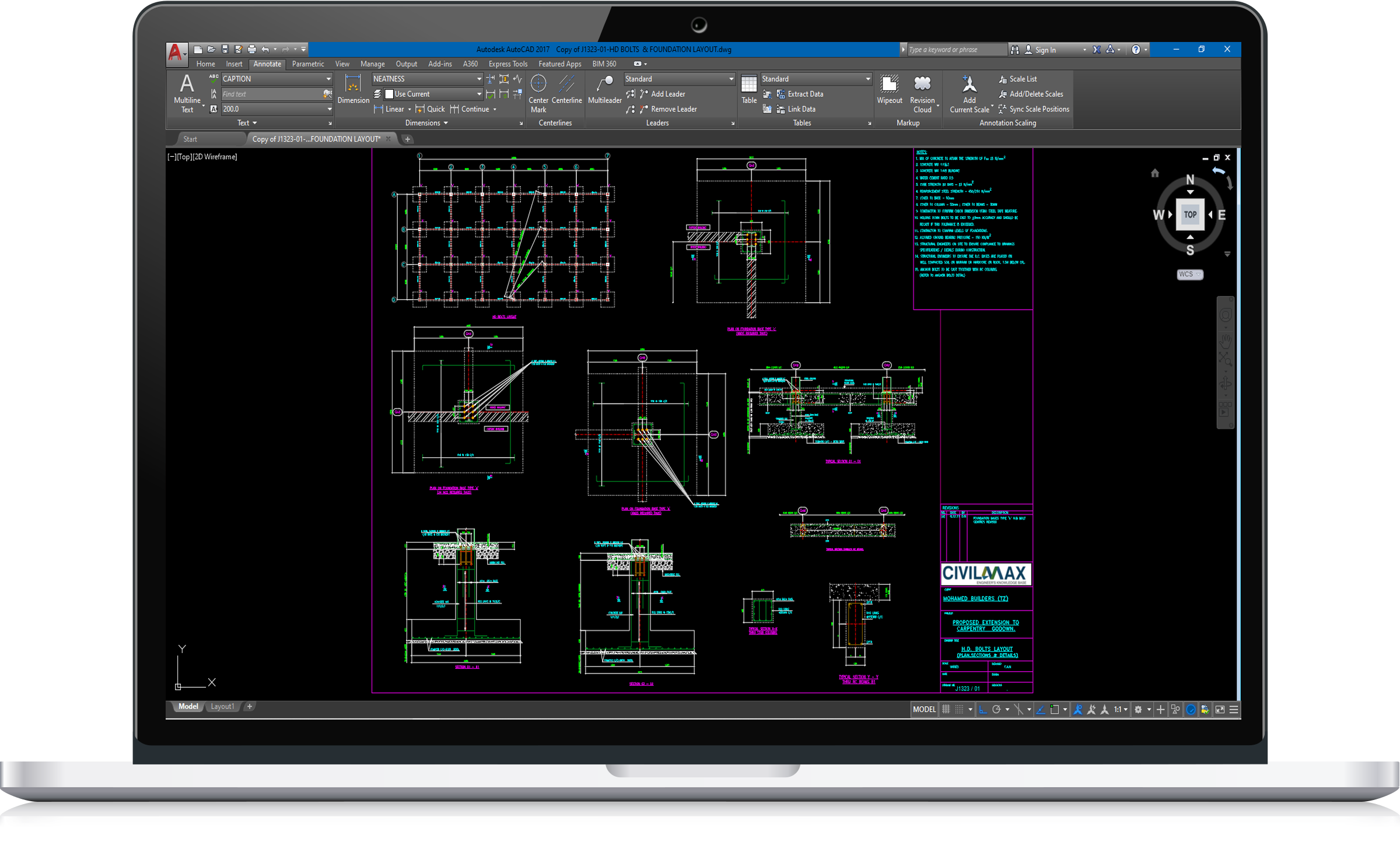The width and height of the screenshot is (1400, 842).
Task: Click the Remove Leader button
Action: coord(668,109)
